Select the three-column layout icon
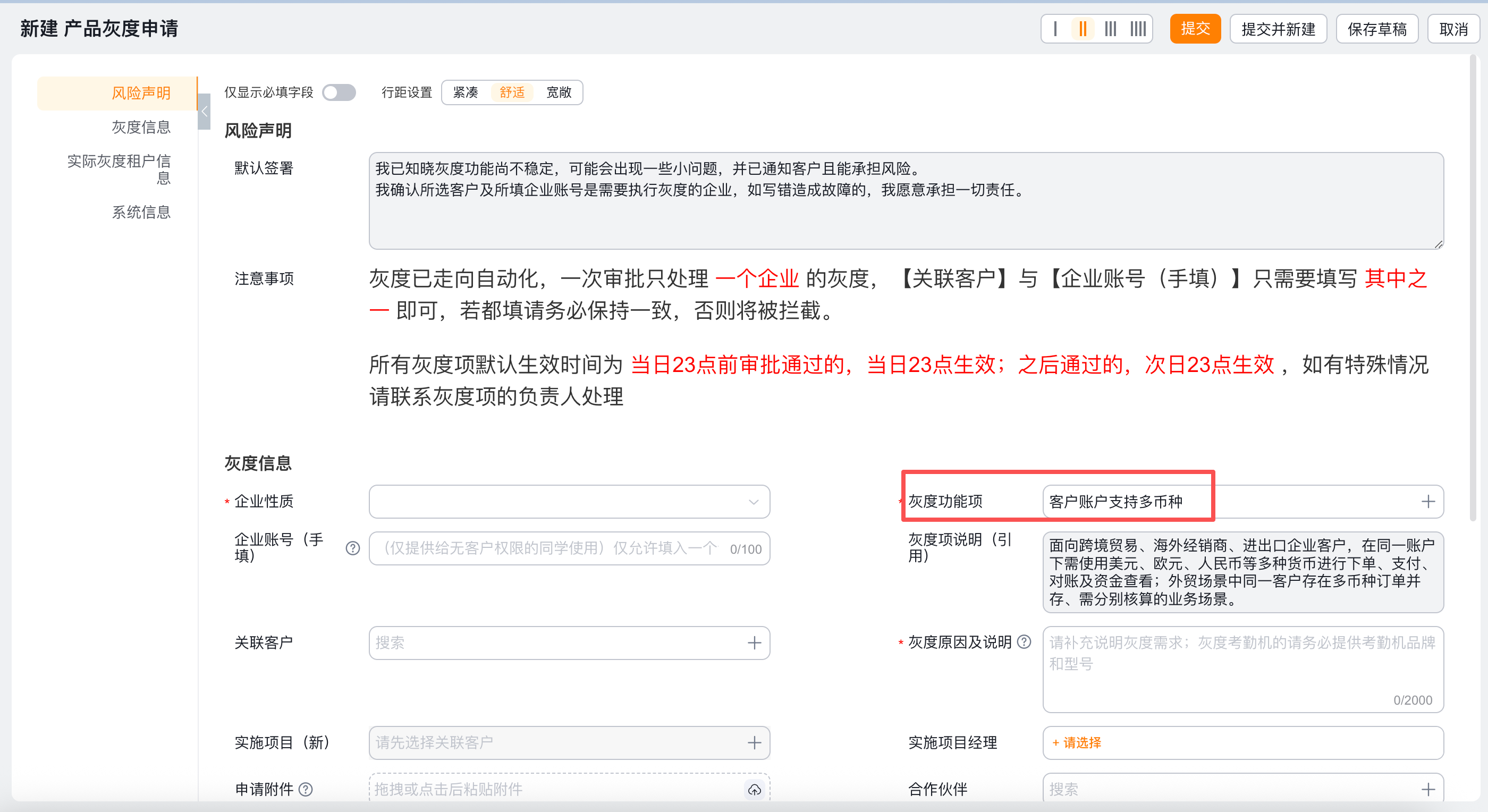Image resolution: width=1488 pixels, height=812 pixels. pos(1110,29)
